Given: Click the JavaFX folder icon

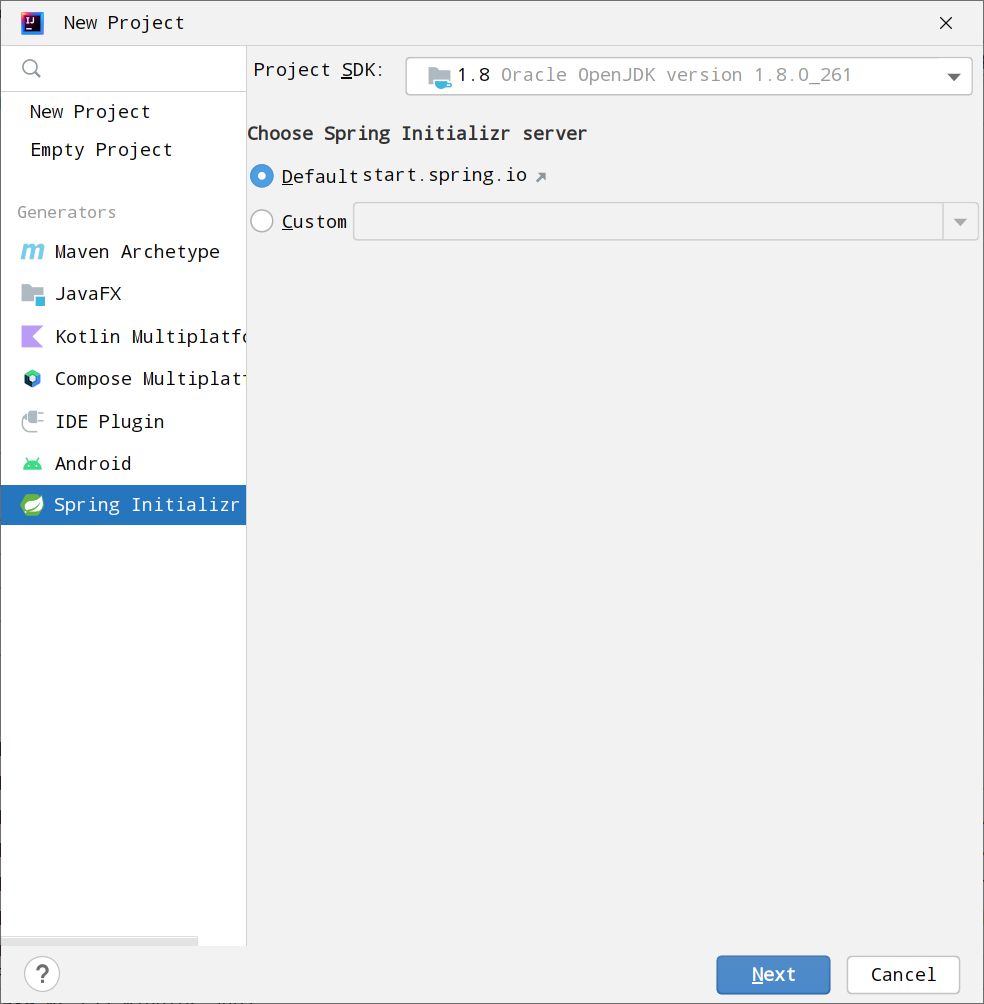Looking at the screenshot, I should [33, 295].
